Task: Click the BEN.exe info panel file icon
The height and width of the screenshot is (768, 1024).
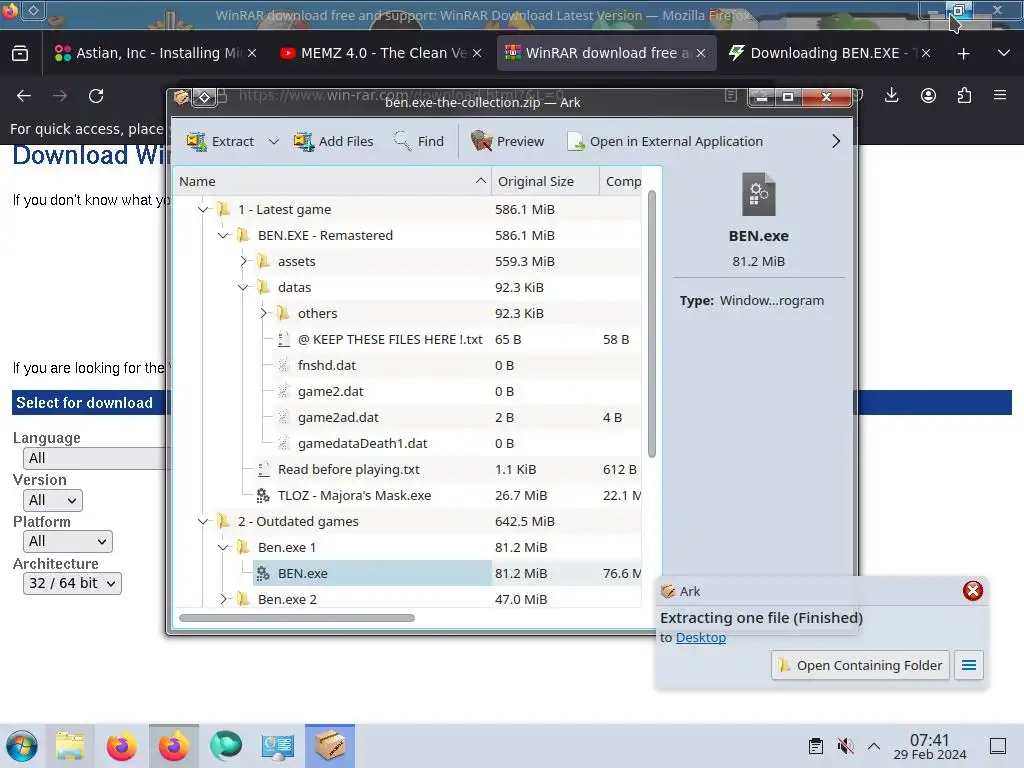Action: click(758, 194)
